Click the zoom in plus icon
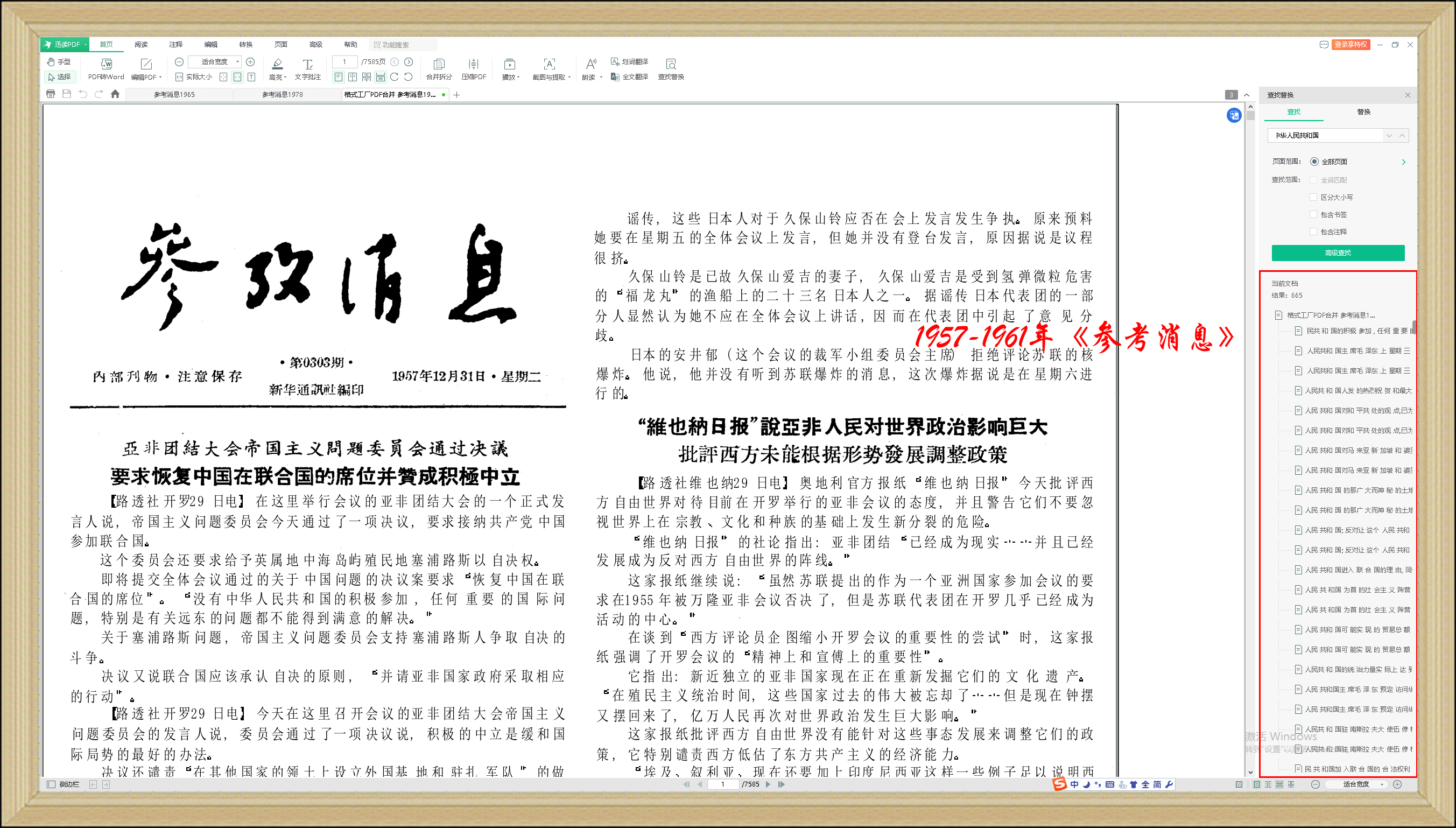This screenshot has width=1456, height=828. (x=250, y=61)
